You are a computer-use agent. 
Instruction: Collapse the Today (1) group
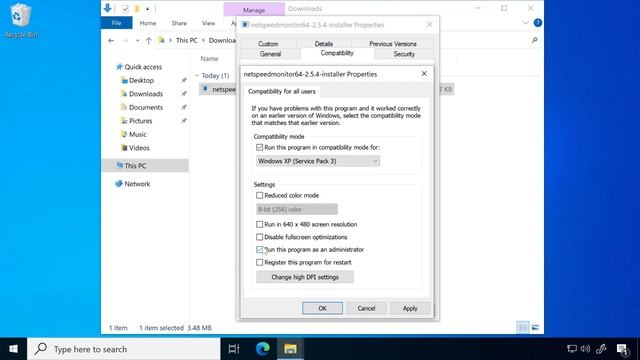[x=197, y=76]
